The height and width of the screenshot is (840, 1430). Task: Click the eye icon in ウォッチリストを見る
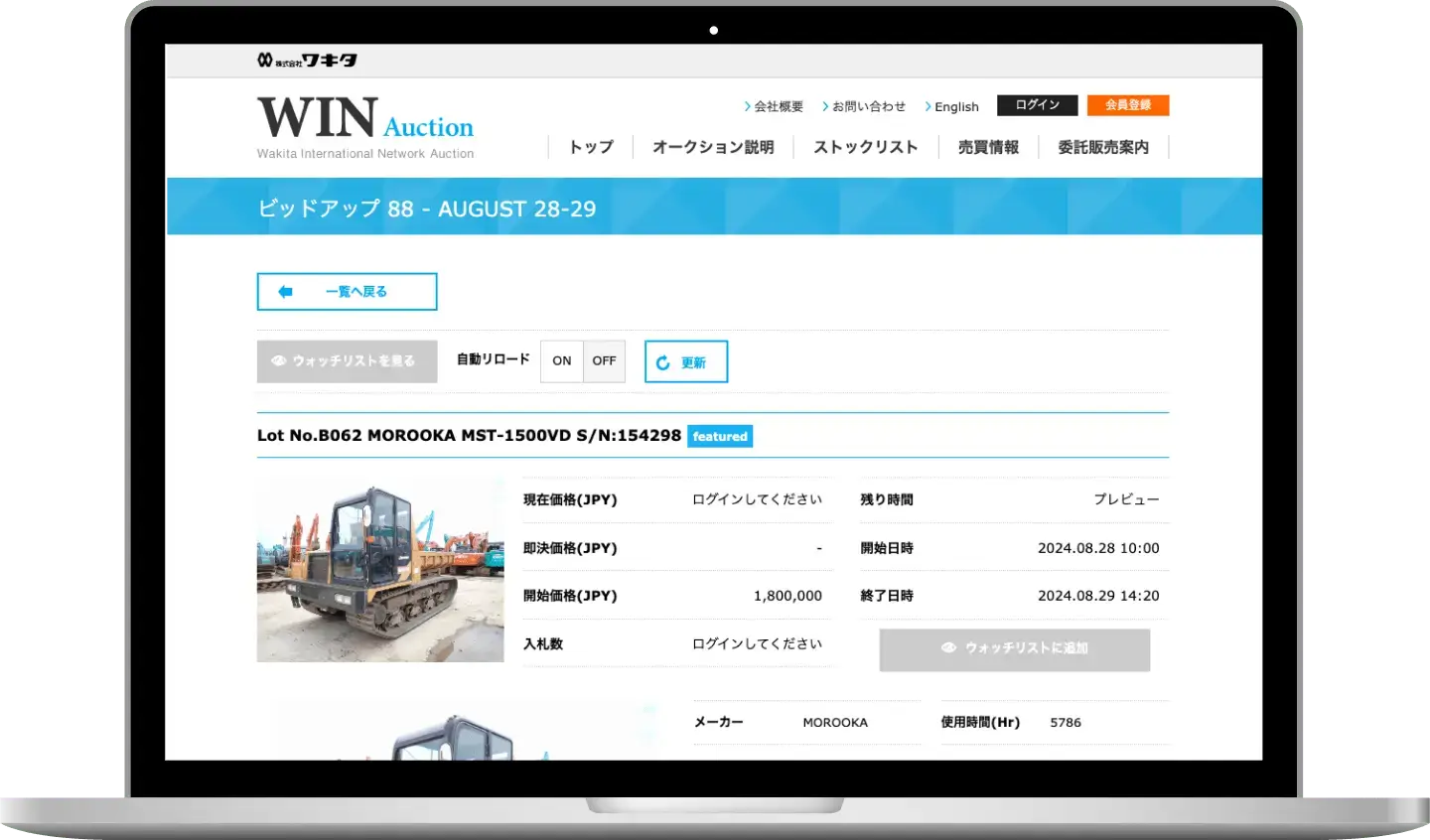(x=279, y=361)
